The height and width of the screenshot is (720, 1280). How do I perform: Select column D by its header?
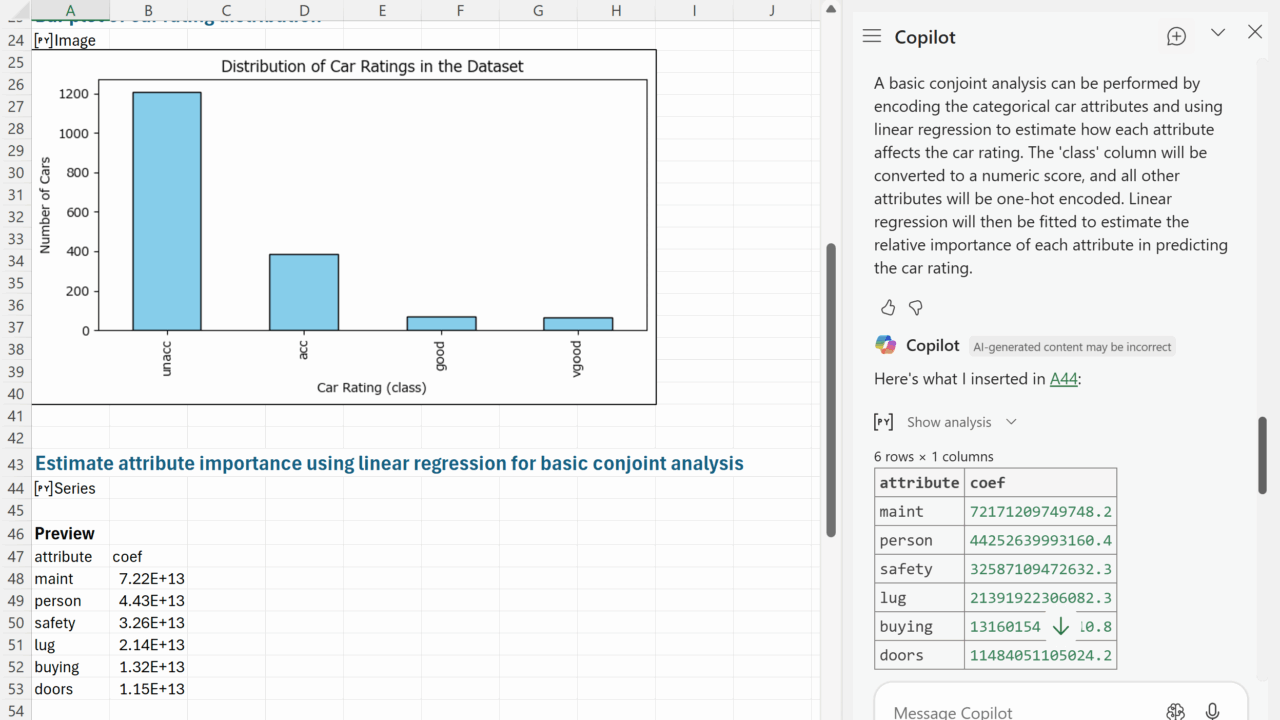(304, 10)
